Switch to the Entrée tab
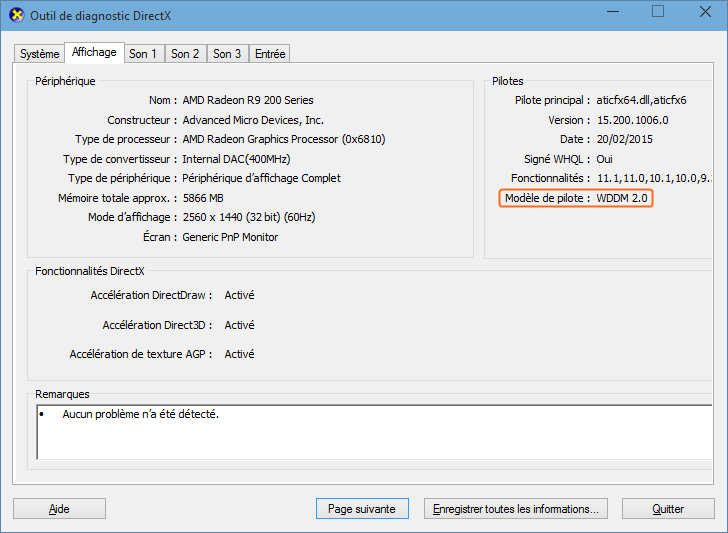The width and height of the screenshot is (728, 533). coord(270,54)
